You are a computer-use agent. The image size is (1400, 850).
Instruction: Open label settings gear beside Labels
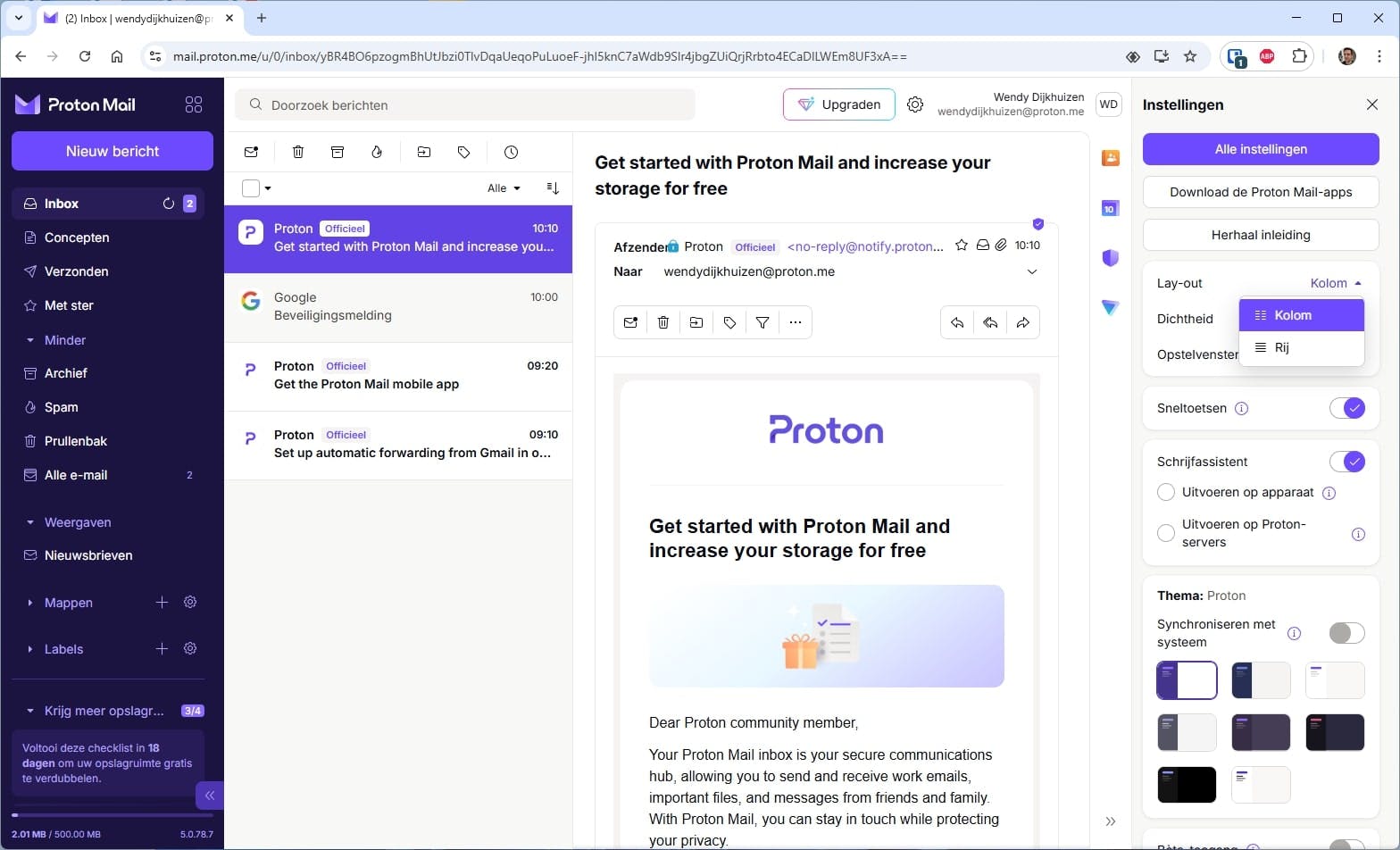[190, 649]
